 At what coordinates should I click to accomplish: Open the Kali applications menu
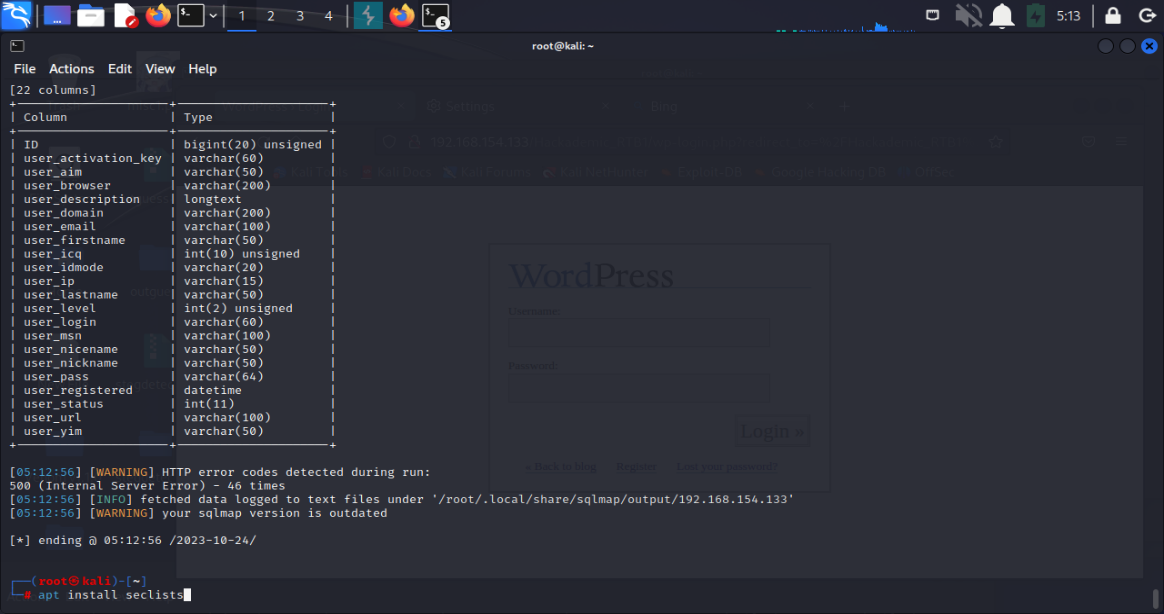16,15
